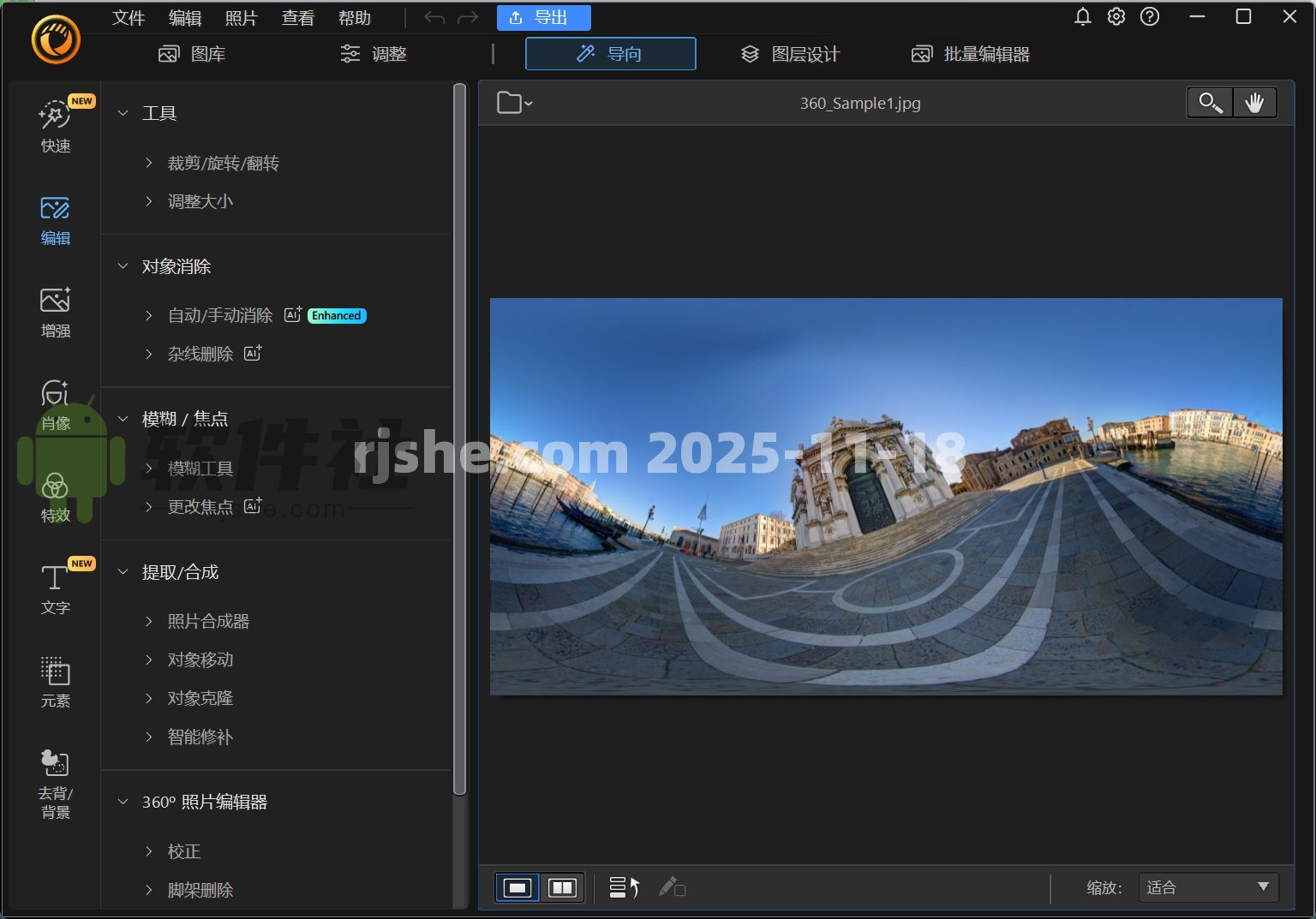Select the Zoom magnifier tool above the preview
The width and height of the screenshot is (1316, 919).
tap(1210, 102)
